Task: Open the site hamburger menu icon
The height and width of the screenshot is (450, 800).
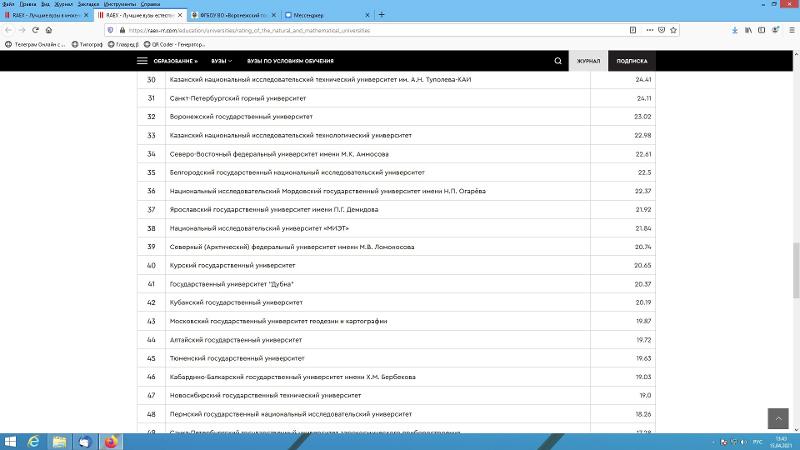Action: click(142, 61)
